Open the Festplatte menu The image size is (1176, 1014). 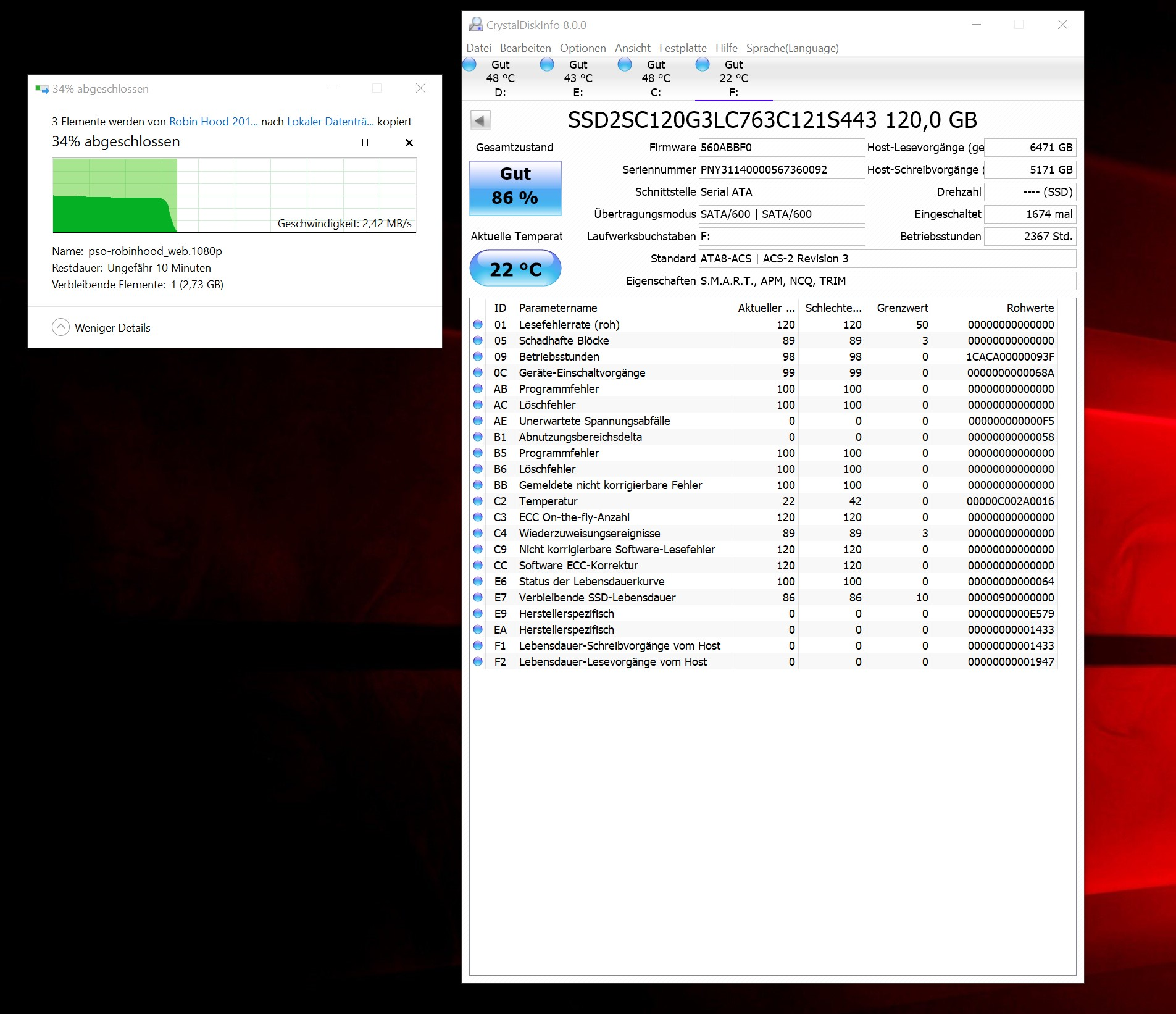pos(683,48)
